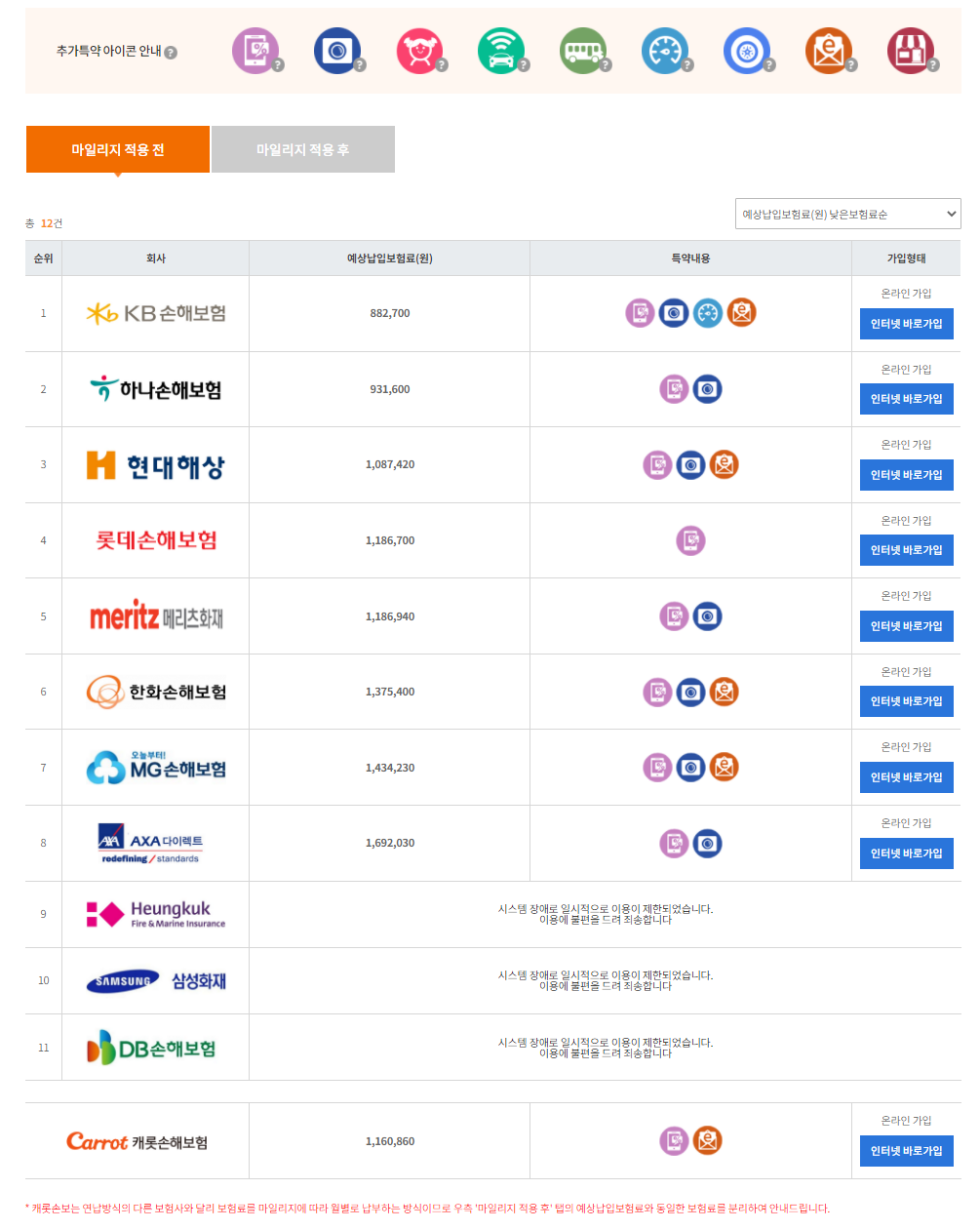This screenshot has height=1230, width=980.
Task: Click the 한화손해보험 company logo
Action: pos(156,692)
